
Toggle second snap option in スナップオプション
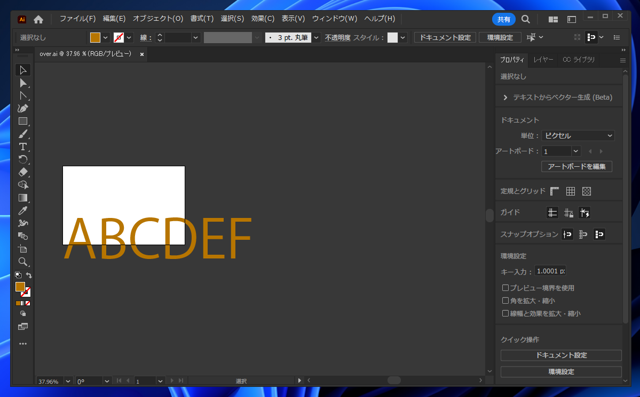click(x=583, y=234)
